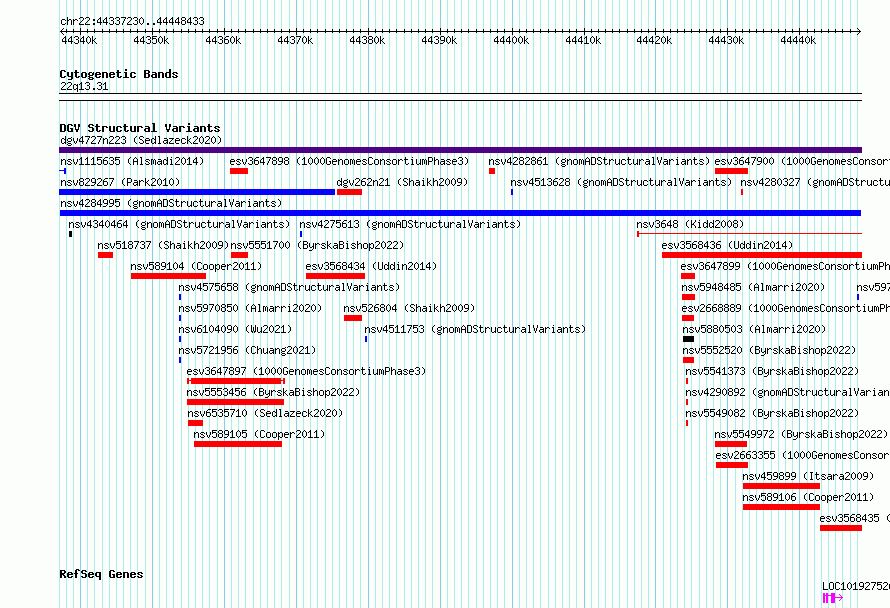The width and height of the screenshot is (890, 608).
Task: Select the esv3647898 red variant bar
Action: pyautogui.click(x=239, y=171)
